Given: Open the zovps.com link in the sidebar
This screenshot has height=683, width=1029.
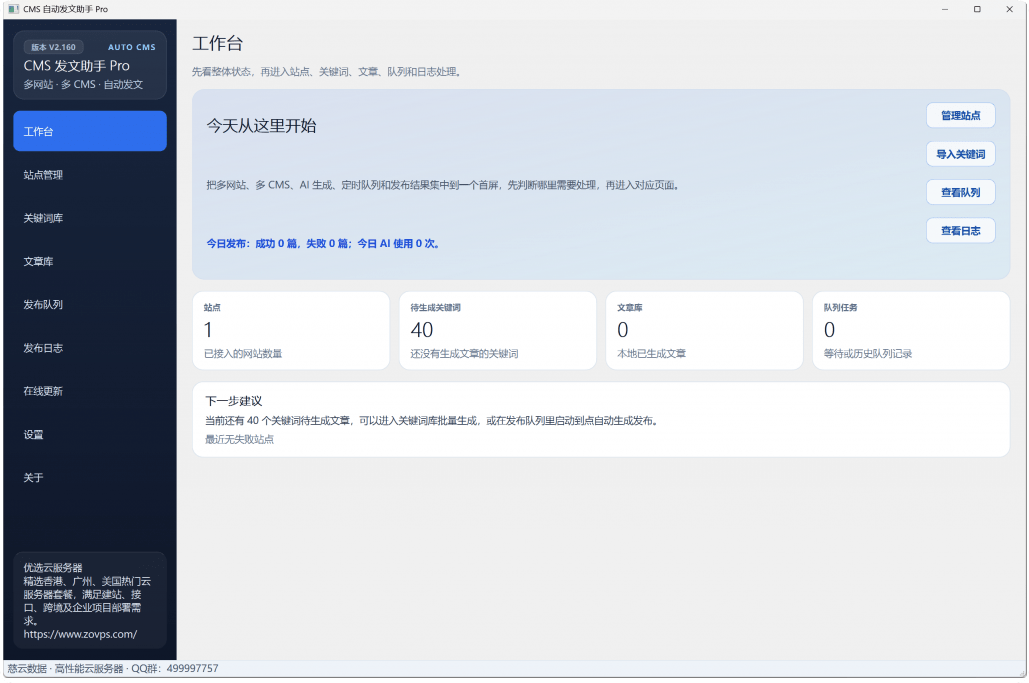Looking at the screenshot, I should [80, 634].
